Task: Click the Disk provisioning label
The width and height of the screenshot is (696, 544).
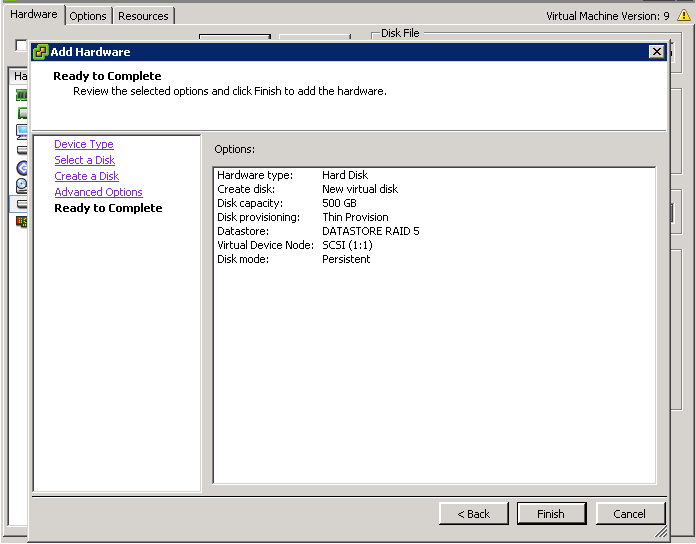Action: click(258, 217)
